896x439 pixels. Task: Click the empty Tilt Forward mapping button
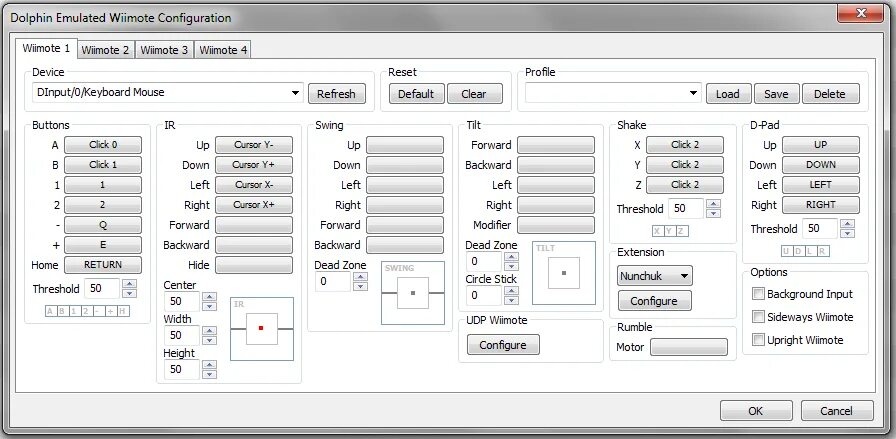point(556,145)
